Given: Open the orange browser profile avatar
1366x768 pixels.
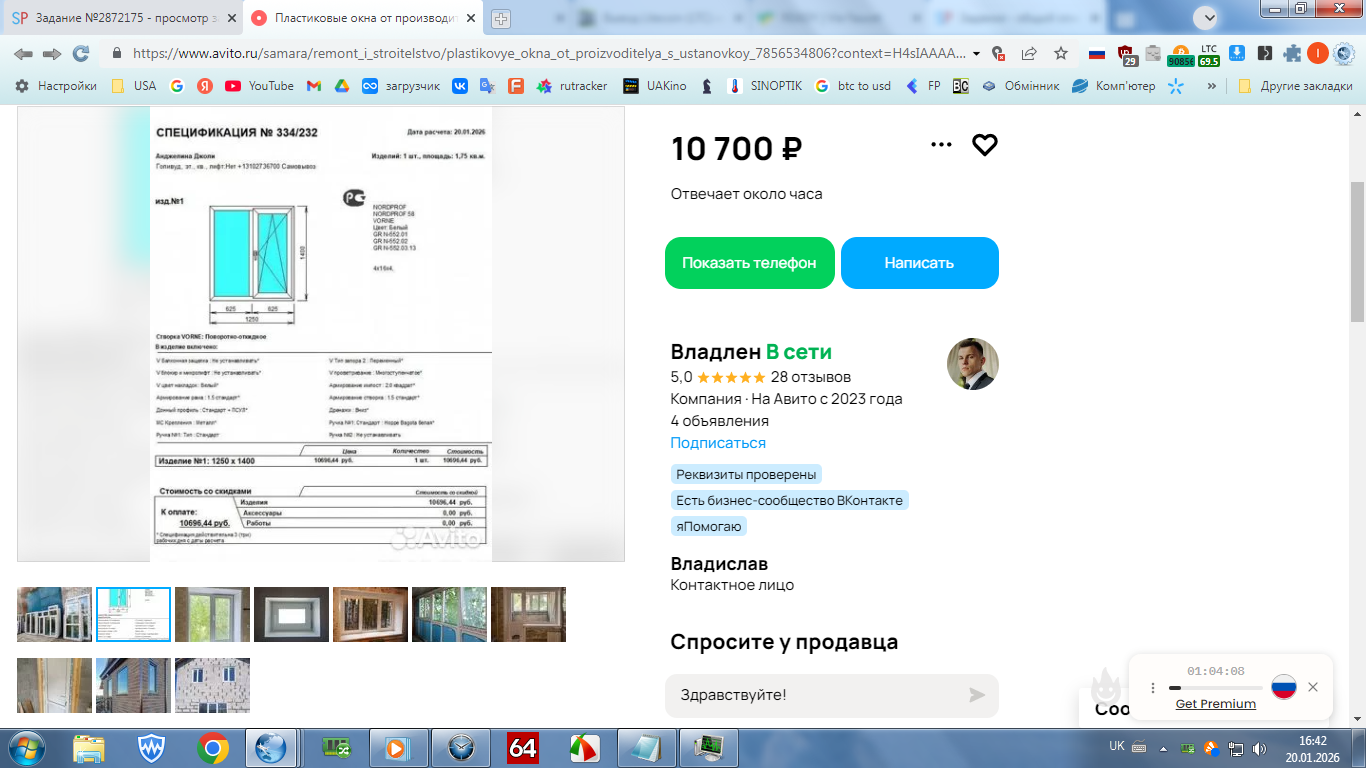Looking at the screenshot, I should tap(1319, 53).
